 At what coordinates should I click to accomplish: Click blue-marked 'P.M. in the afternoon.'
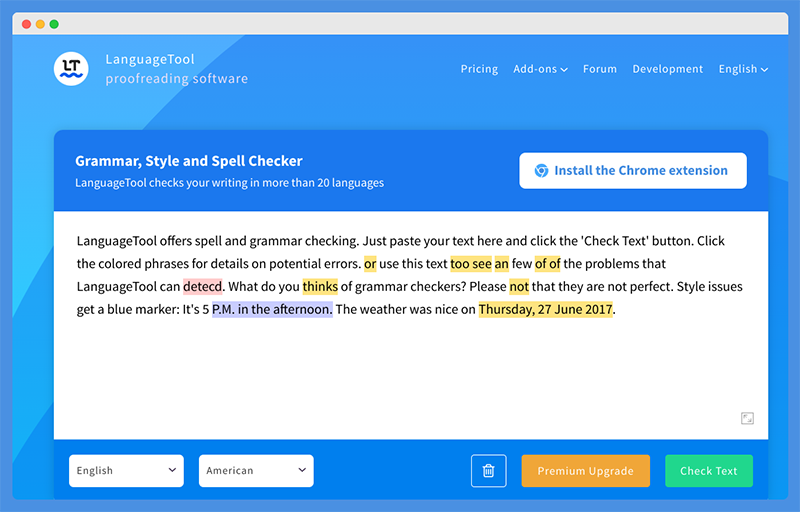click(272, 310)
